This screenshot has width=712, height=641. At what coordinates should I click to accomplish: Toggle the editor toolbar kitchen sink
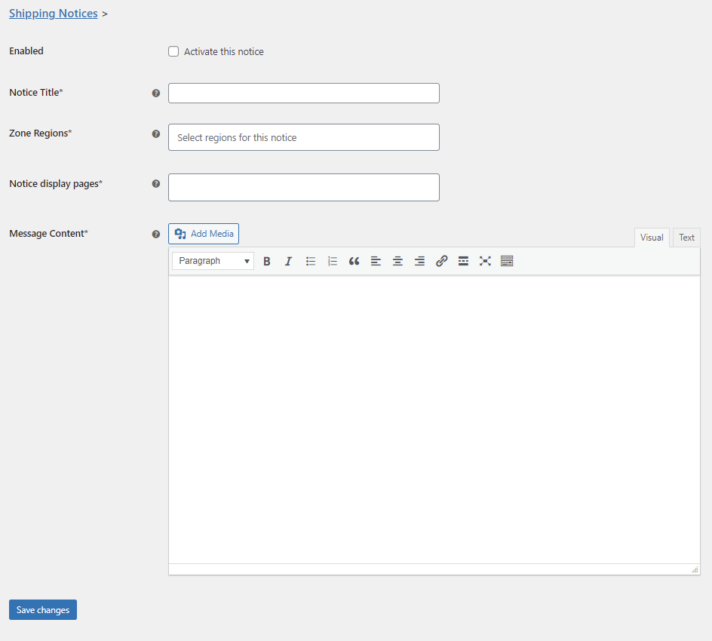tap(507, 261)
